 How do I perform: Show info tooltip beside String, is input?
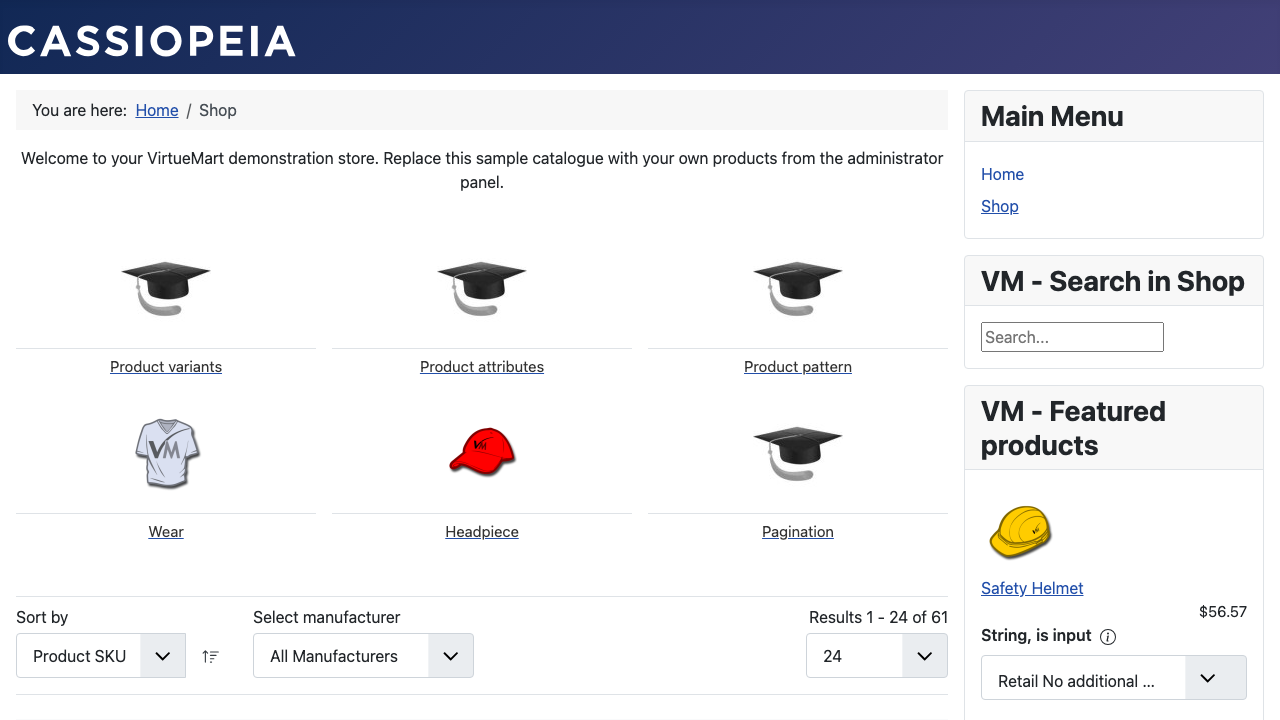pyautogui.click(x=1108, y=637)
